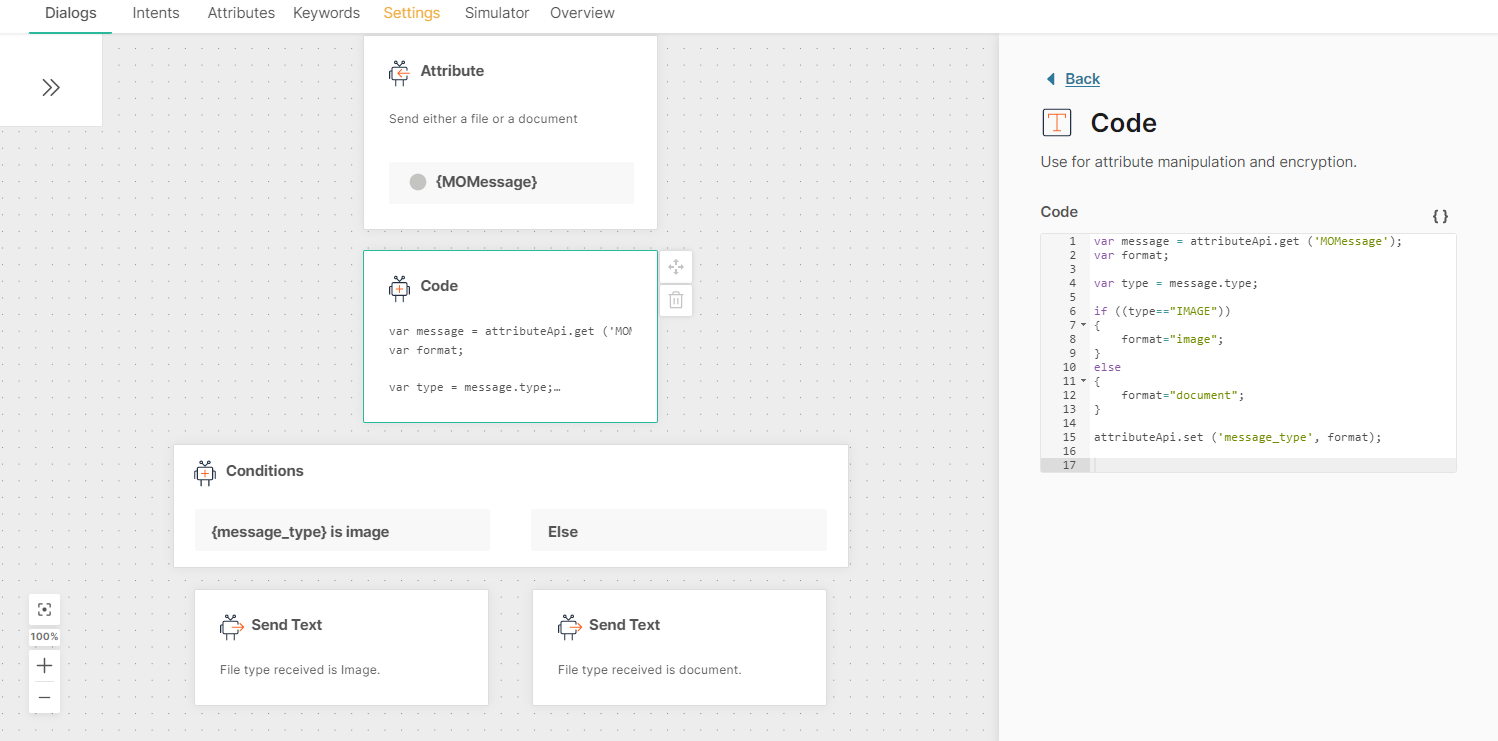The image size is (1498, 741).
Task: Insert attribute with curly braces icon
Action: click(x=1440, y=216)
